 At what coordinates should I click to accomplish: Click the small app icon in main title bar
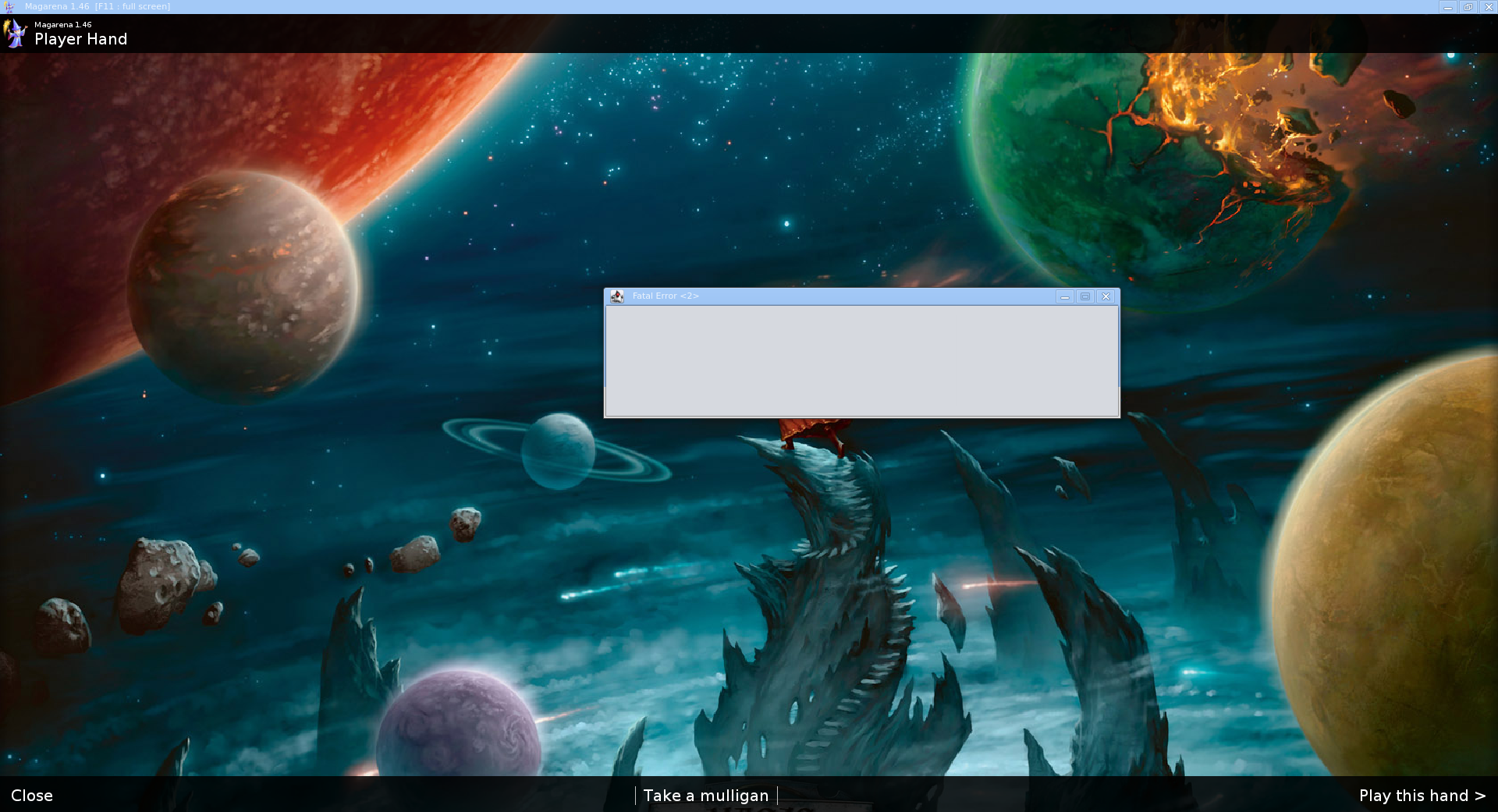(9, 7)
